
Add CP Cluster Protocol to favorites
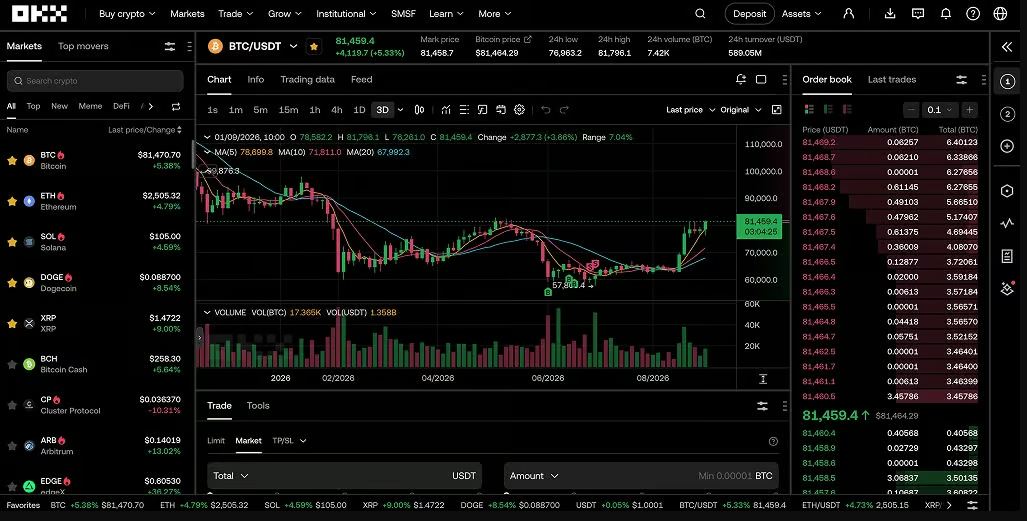12,405
